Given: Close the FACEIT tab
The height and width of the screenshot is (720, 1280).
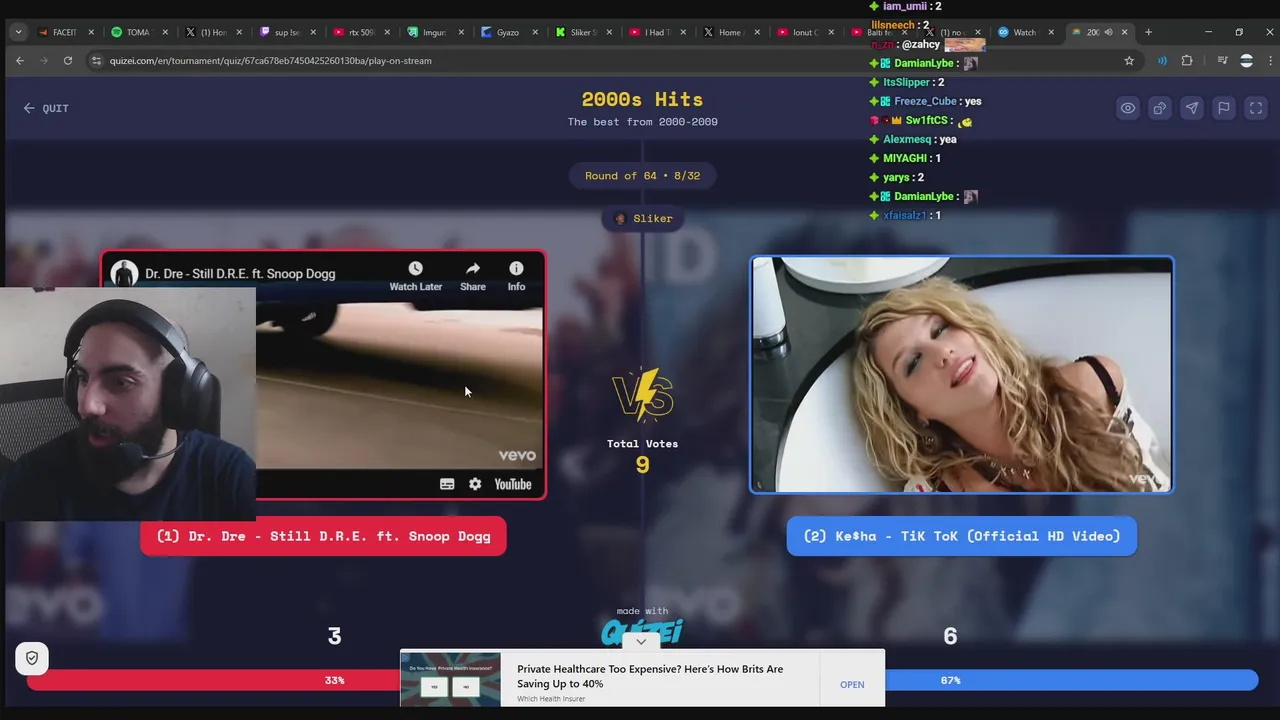Looking at the screenshot, I should coord(92,32).
